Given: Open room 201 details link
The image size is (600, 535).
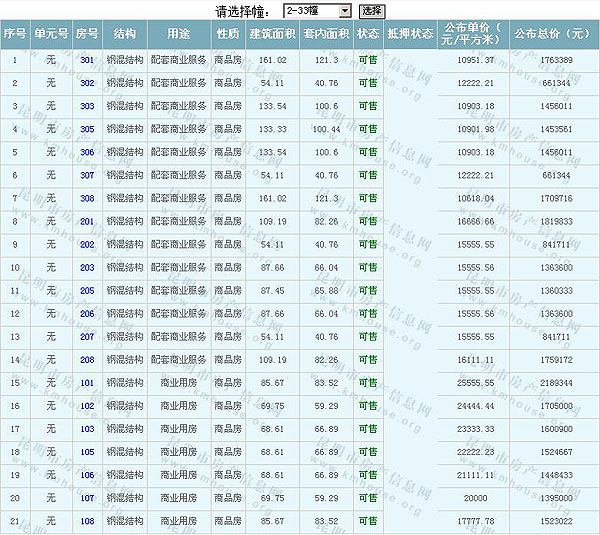Looking at the screenshot, I should (x=87, y=221).
